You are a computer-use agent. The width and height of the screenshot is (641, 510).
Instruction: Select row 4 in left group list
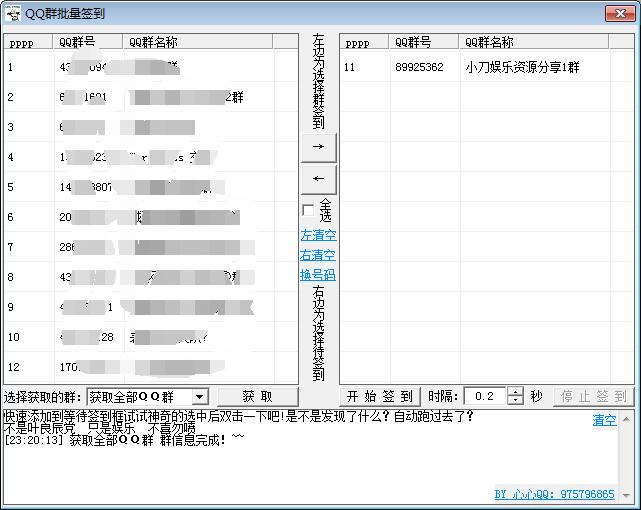[x=151, y=157]
